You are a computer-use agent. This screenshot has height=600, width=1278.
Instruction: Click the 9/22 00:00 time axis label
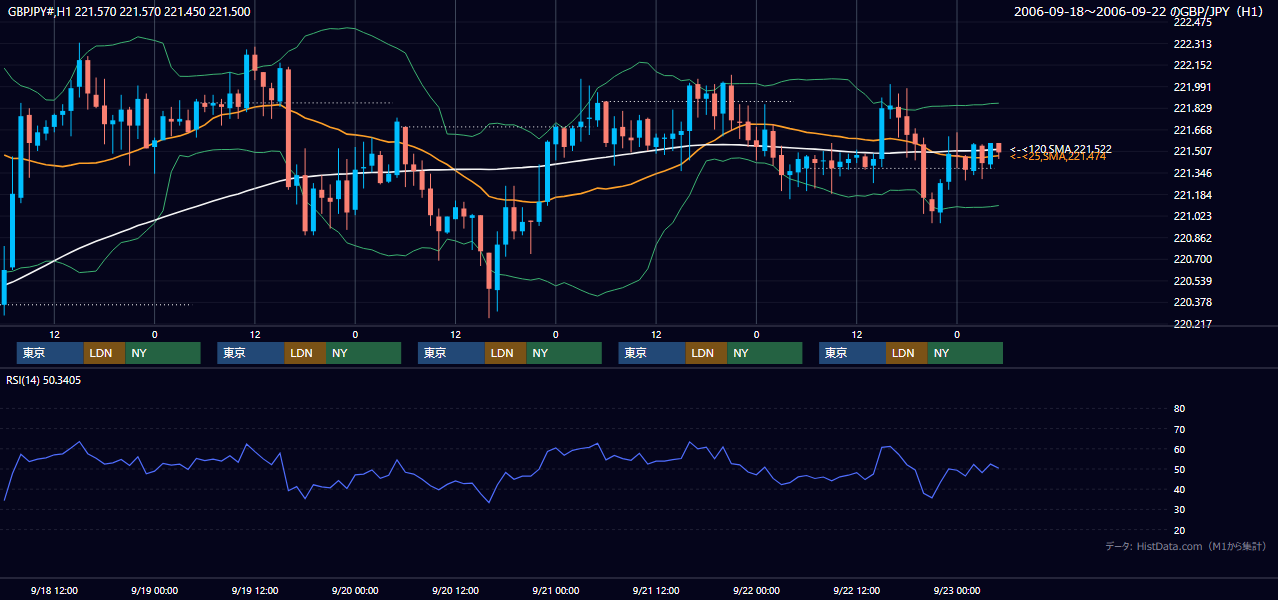point(756,590)
